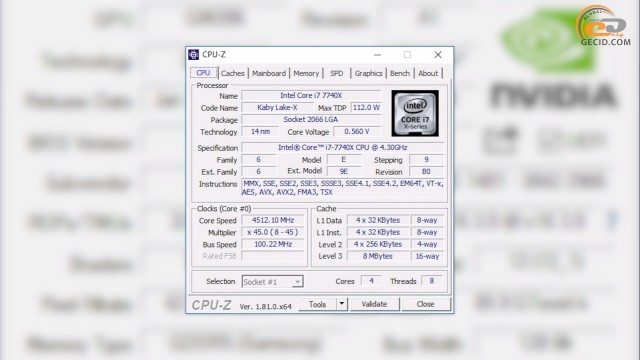Click the Core Speed value 4512.10 MHz
Viewport: 640px width, 360px height.
[273, 220]
